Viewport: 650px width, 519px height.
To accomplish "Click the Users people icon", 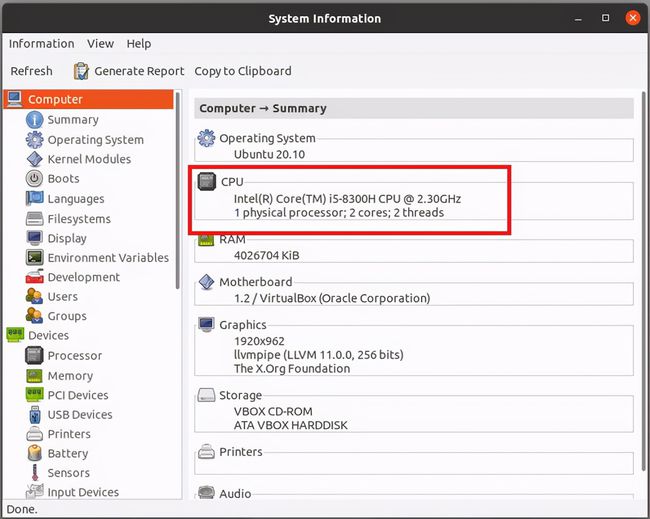I will click(x=34, y=296).
